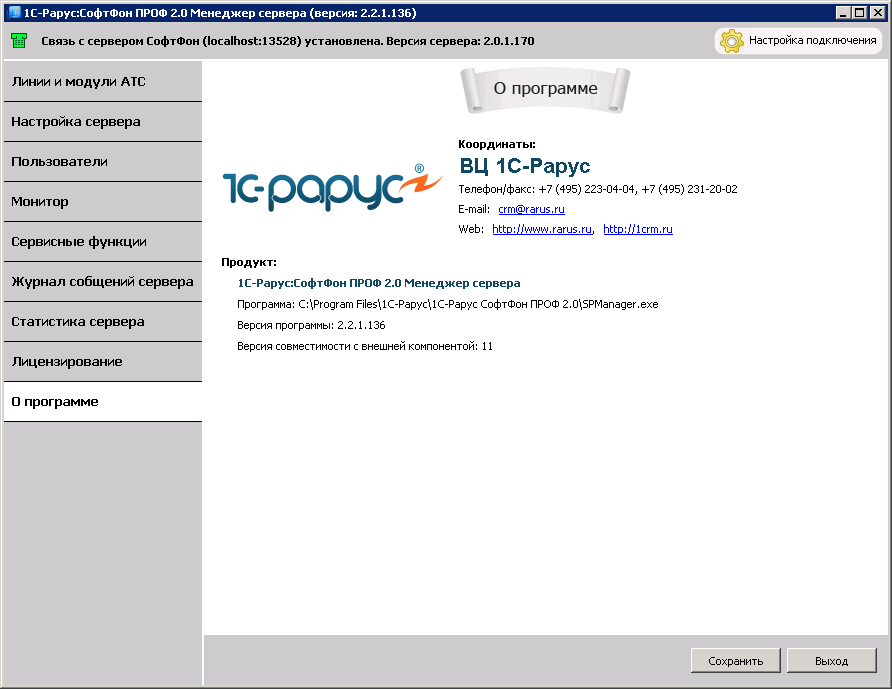892x689 pixels.
Task: Go to Лицензирование section
Action: [x=103, y=362]
